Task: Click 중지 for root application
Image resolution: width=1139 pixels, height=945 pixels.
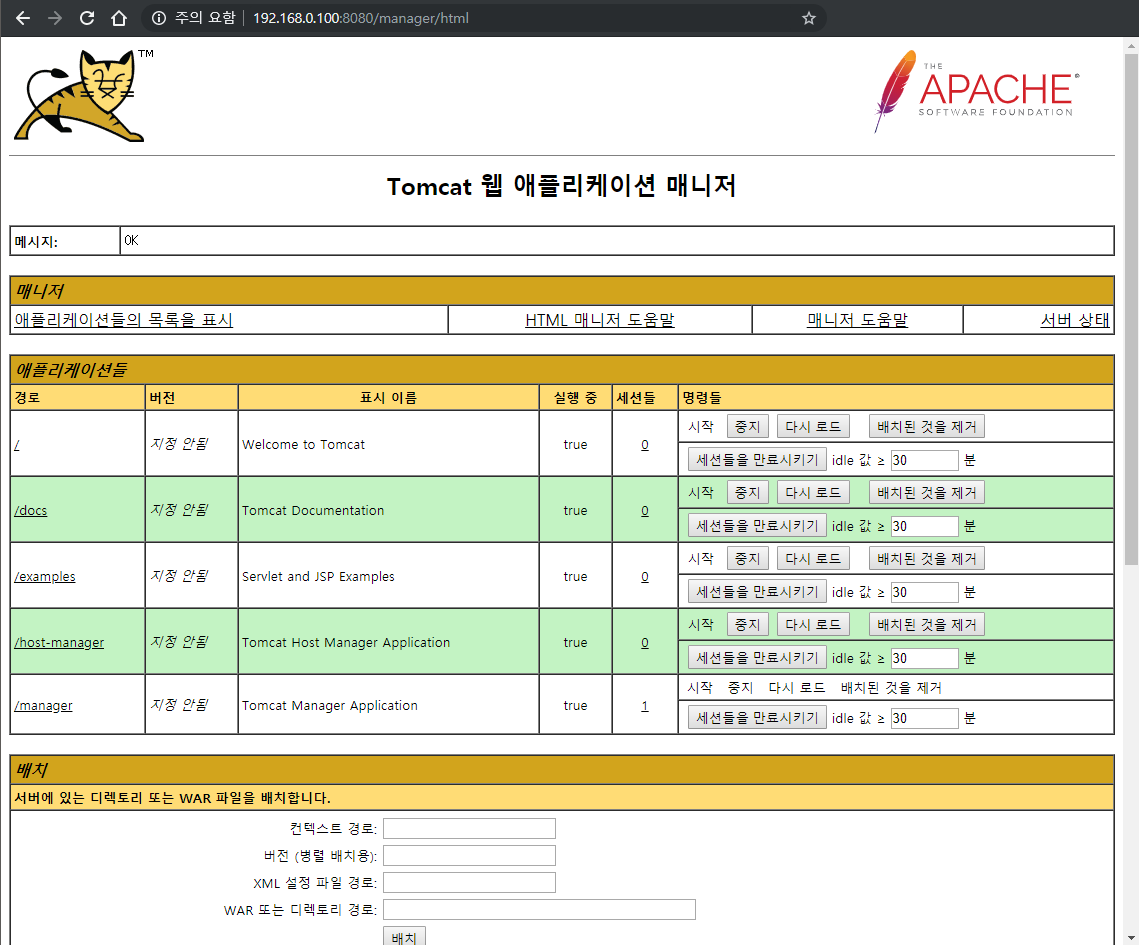Action: coord(747,426)
